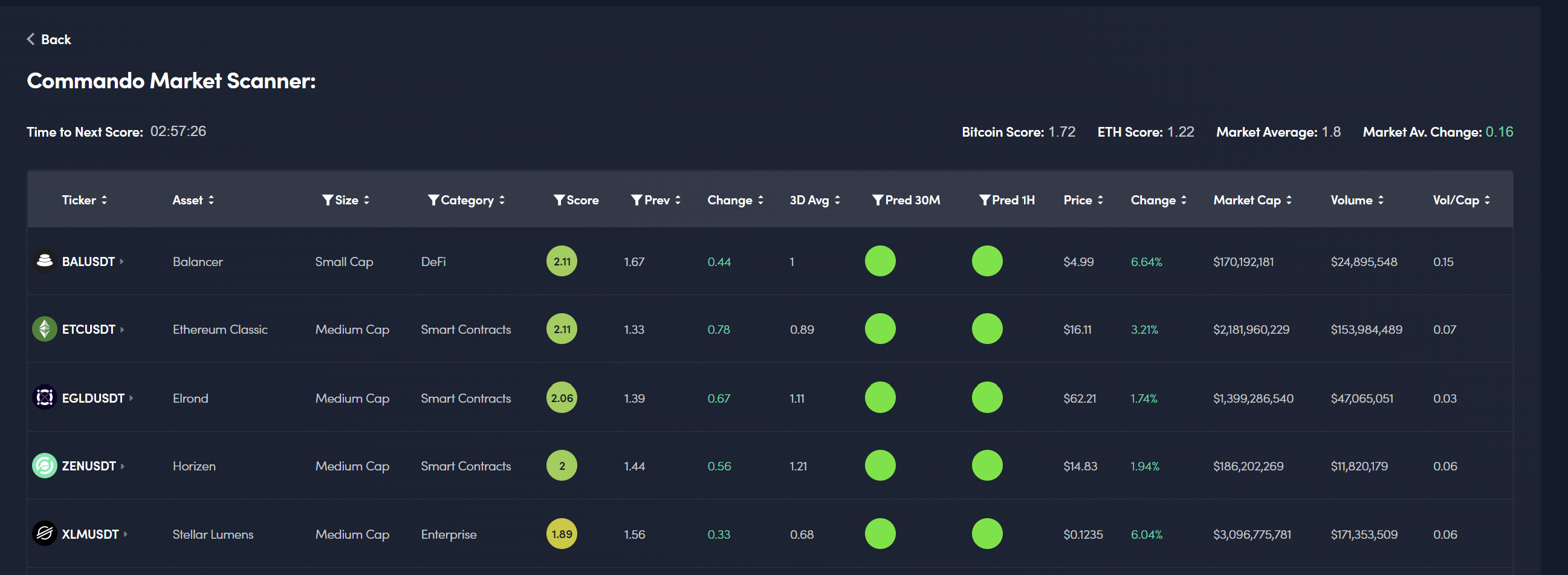The width and height of the screenshot is (1568, 575).
Task: Go back using the Back link
Action: 49,39
